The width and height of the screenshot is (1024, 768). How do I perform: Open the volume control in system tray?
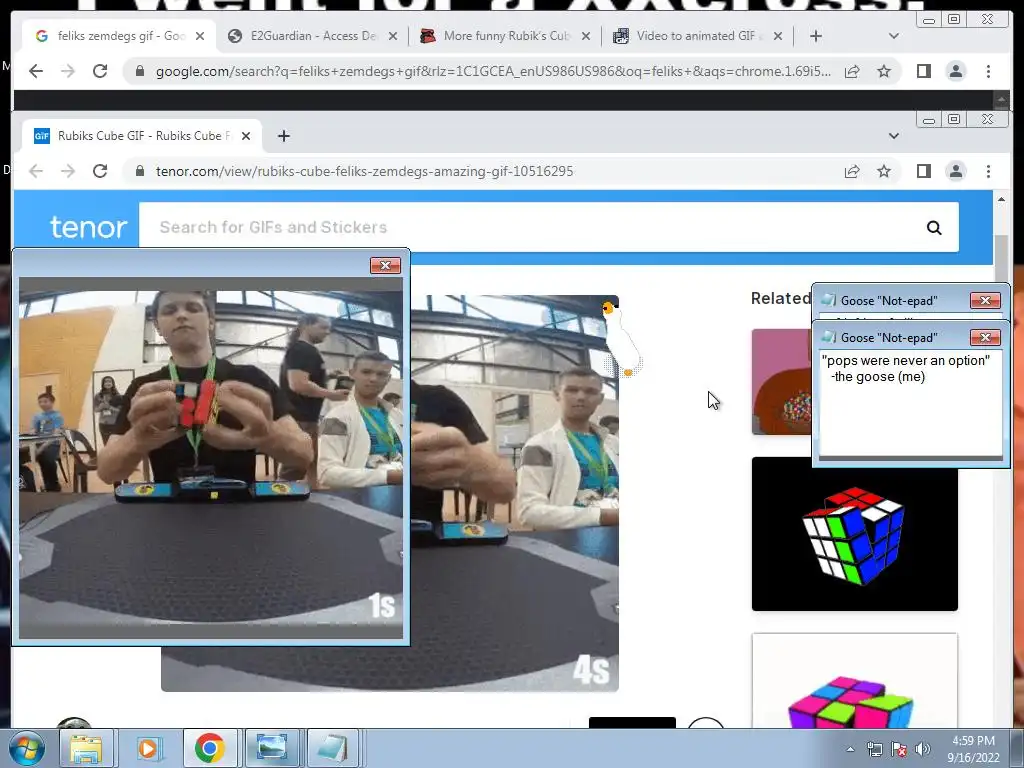pos(923,749)
